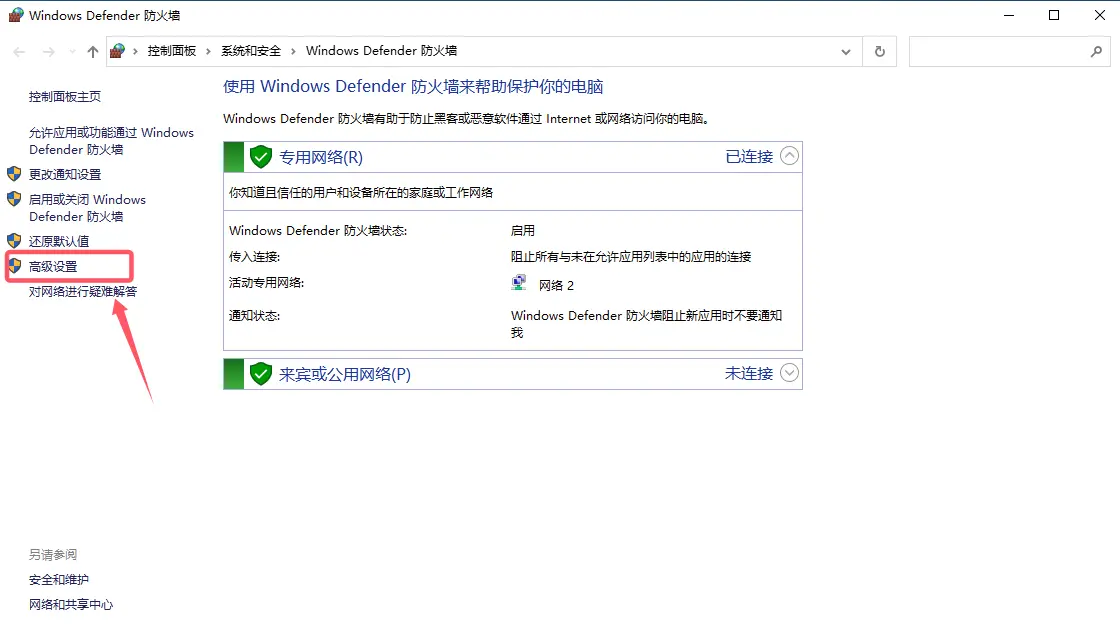Screen dimensions: 1120x630
Task: Open breadcrumb chevron after 系统和安全
Action: (x=293, y=51)
